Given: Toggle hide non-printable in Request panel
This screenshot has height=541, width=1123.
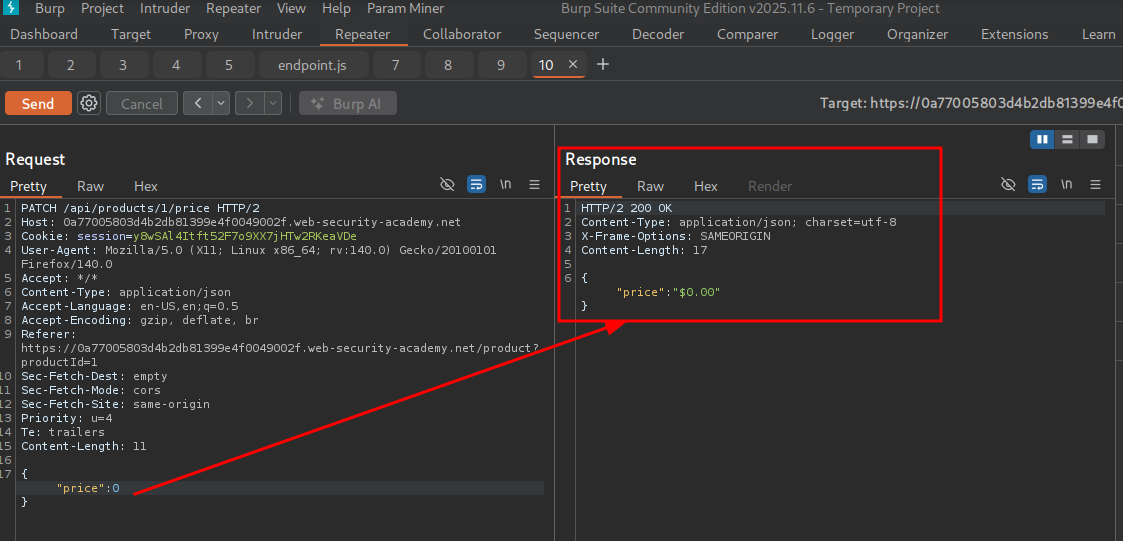Looking at the screenshot, I should coord(447,185).
